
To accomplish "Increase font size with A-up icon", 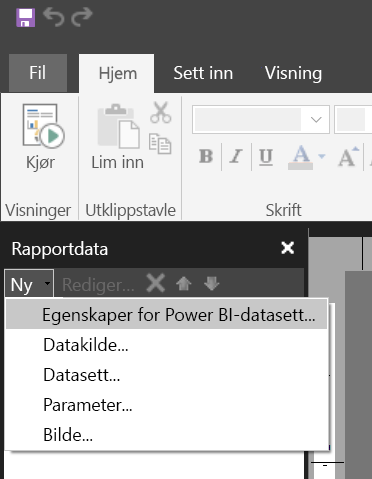I will point(348,156).
